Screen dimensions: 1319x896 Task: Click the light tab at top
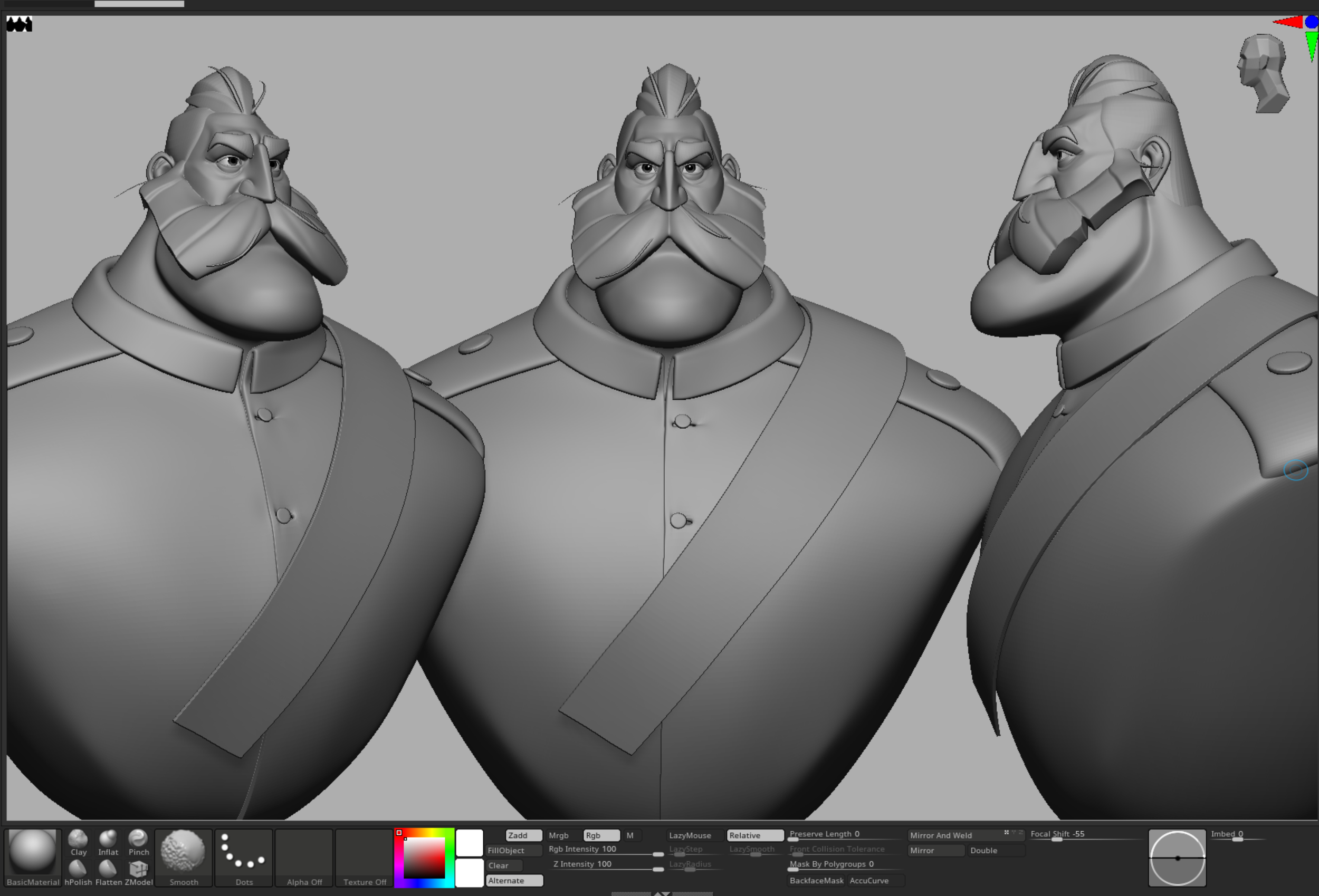point(139,3)
